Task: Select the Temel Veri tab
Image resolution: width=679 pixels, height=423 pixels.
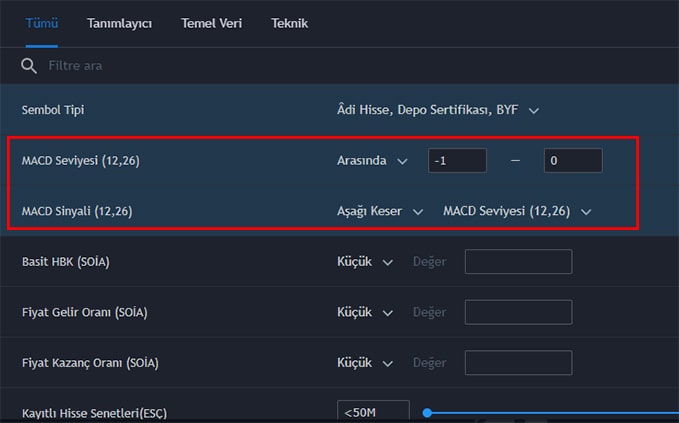Action: [x=211, y=23]
